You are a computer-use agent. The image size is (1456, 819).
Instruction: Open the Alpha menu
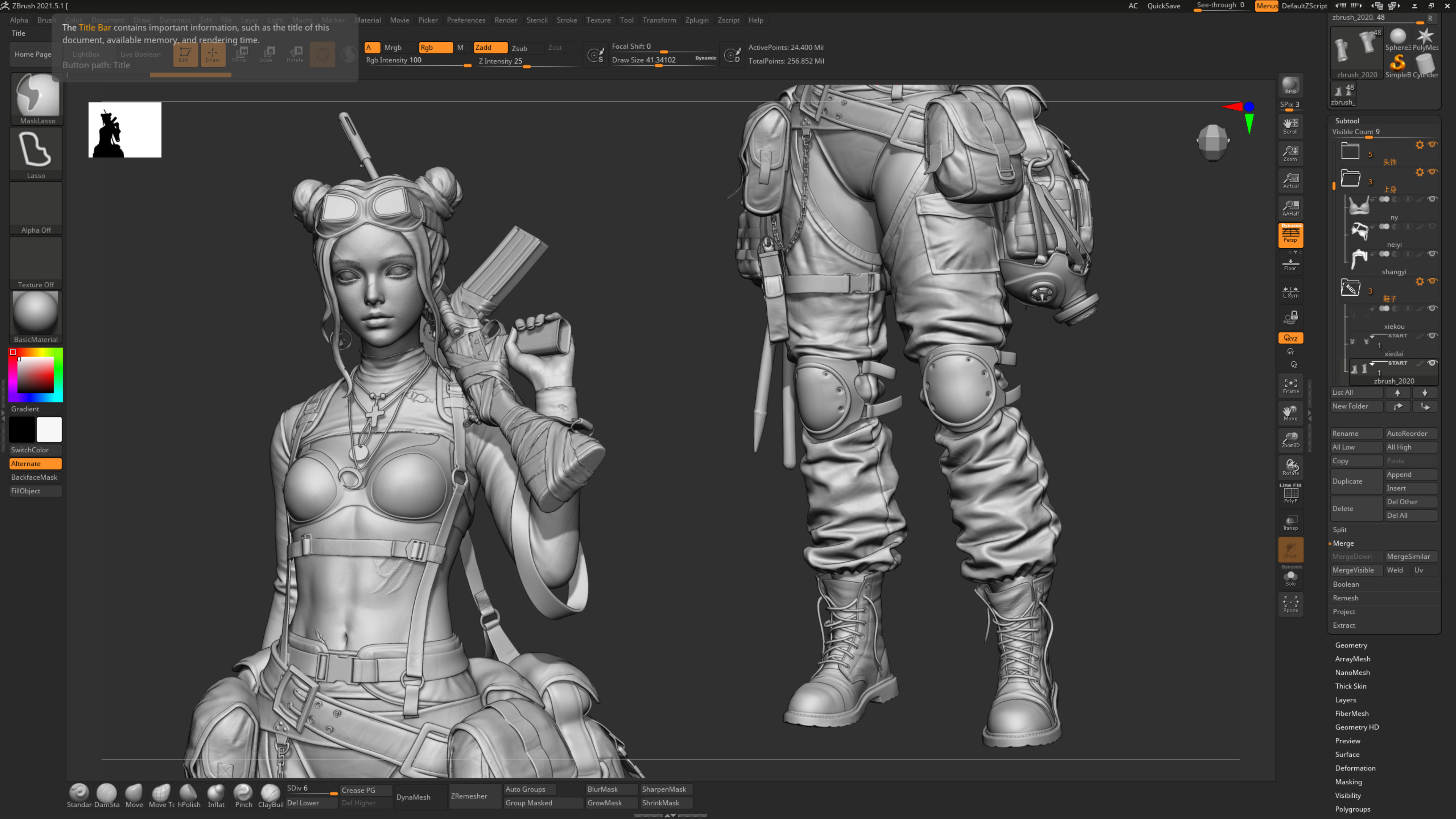19,20
